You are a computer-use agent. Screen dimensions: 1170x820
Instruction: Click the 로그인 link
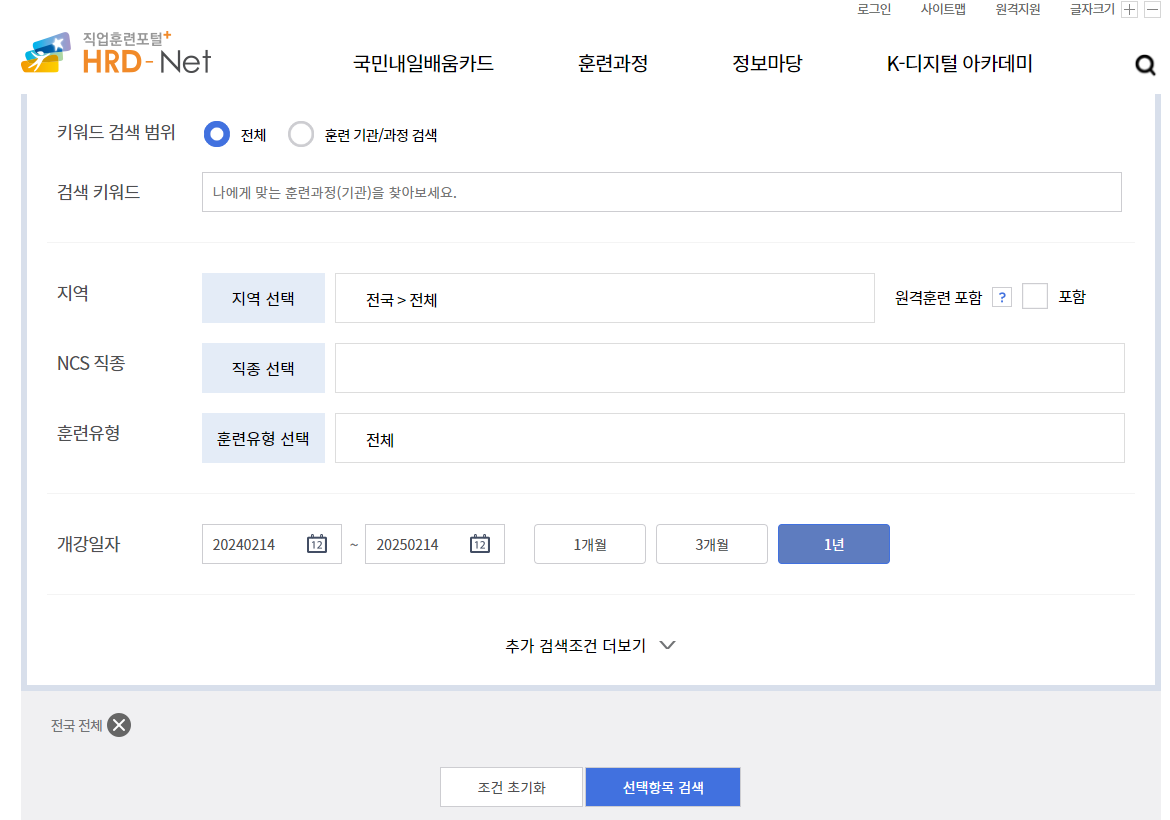874,9
